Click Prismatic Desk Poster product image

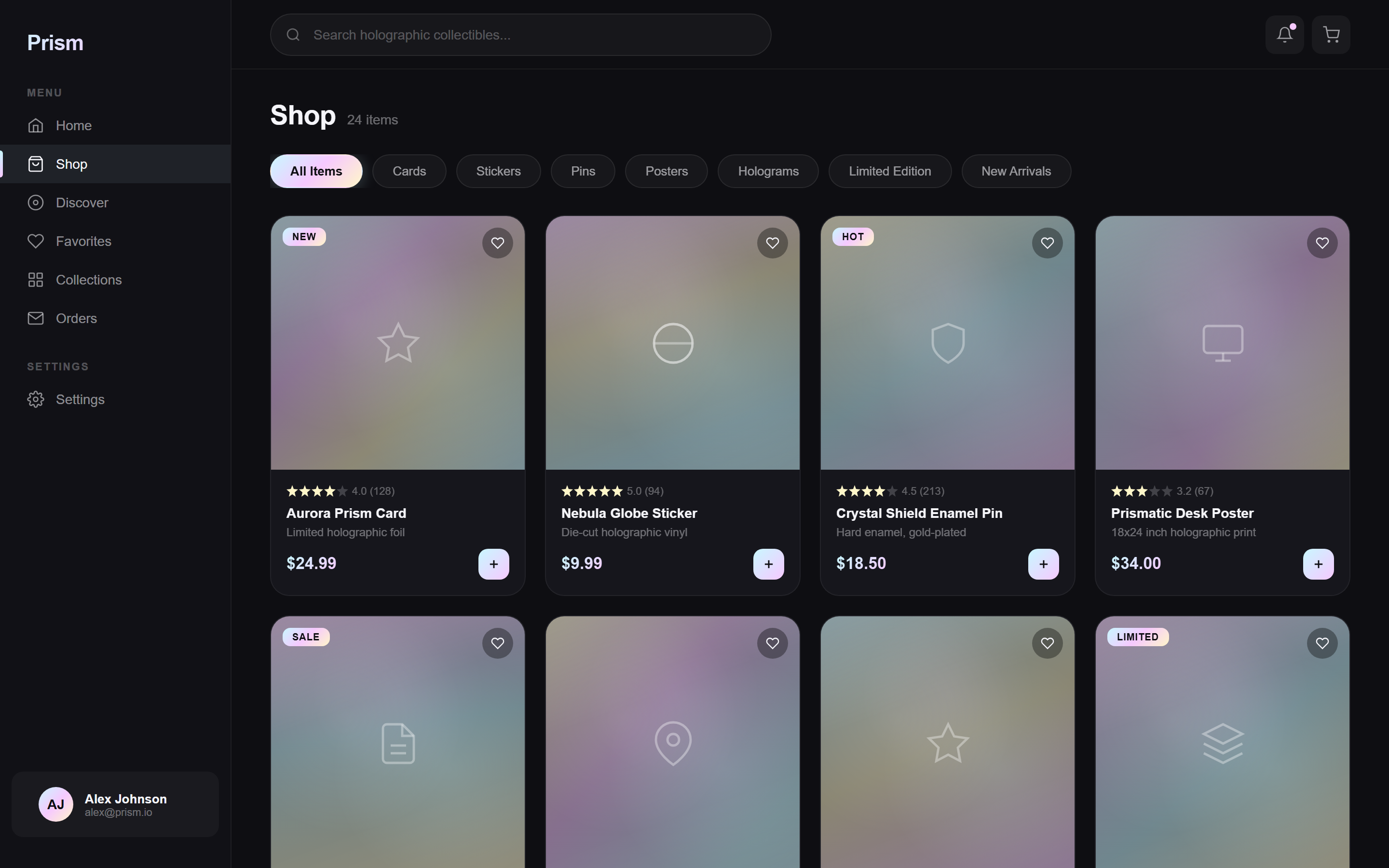click(x=1223, y=343)
